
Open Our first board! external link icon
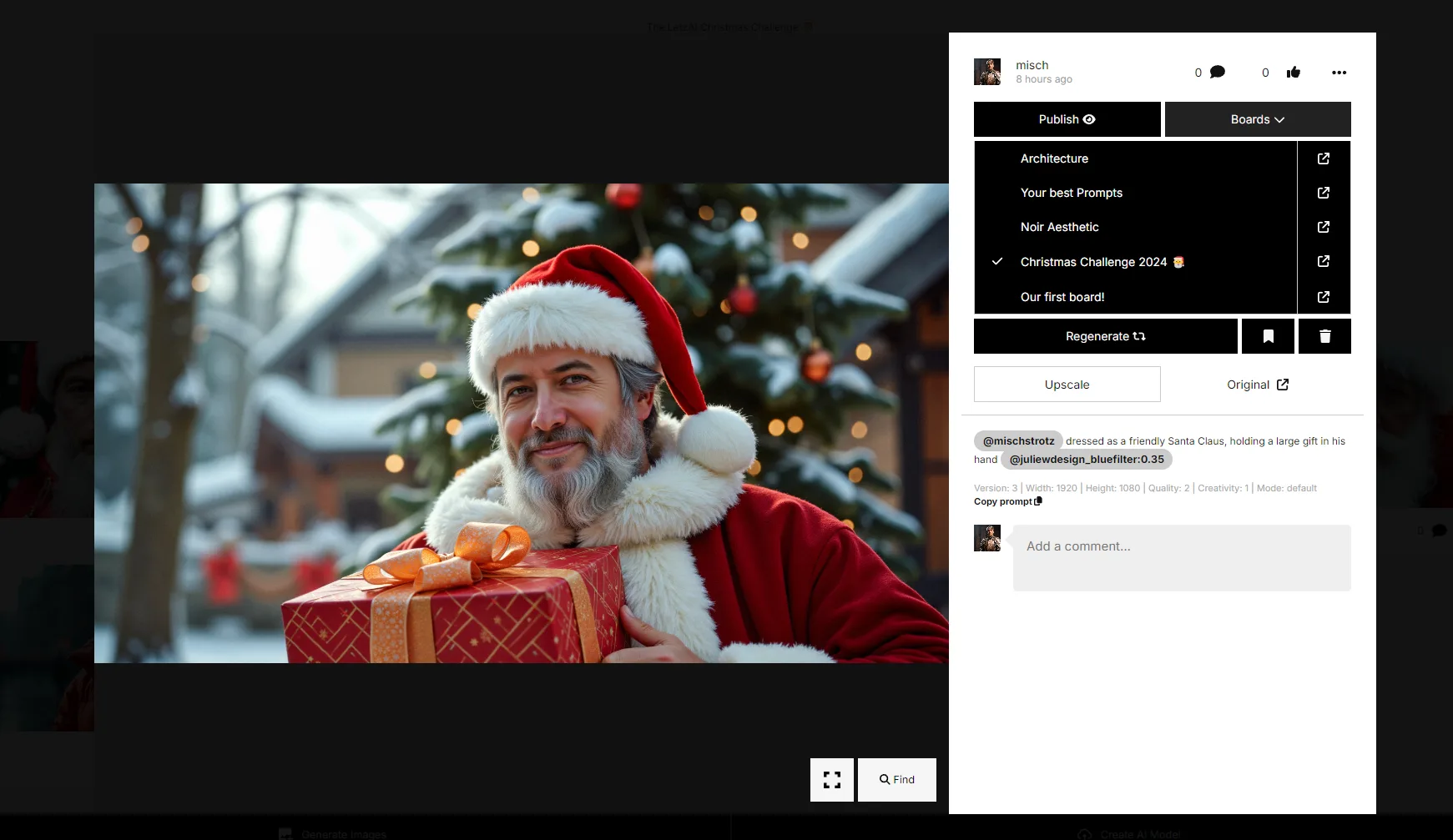[1323, 297]
